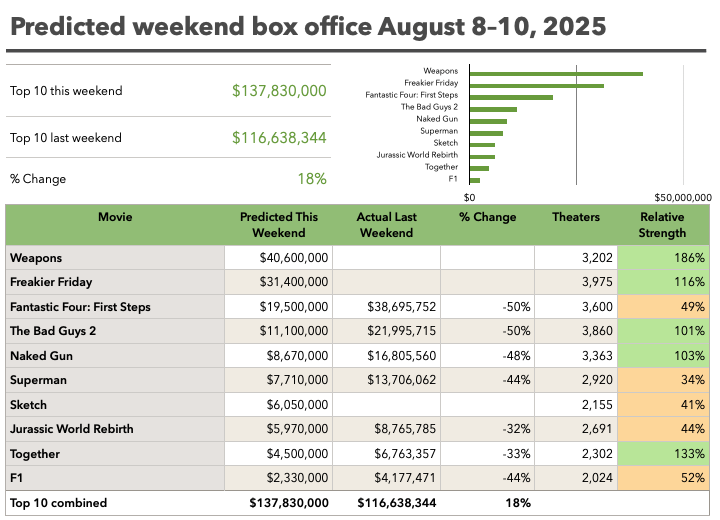Select the Top 10 this weekend value $137,830,000
Viewport: 720px width, 520px height.
coord(279,91)
